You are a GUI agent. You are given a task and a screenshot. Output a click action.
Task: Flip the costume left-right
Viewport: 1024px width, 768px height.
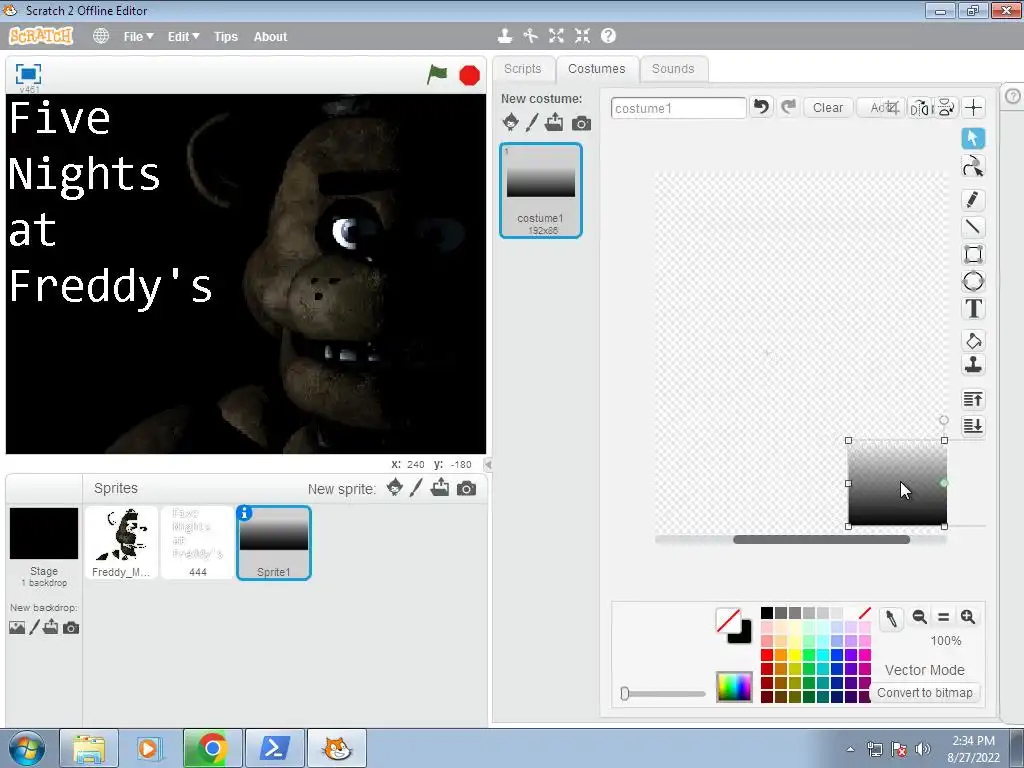click(920, 108)
